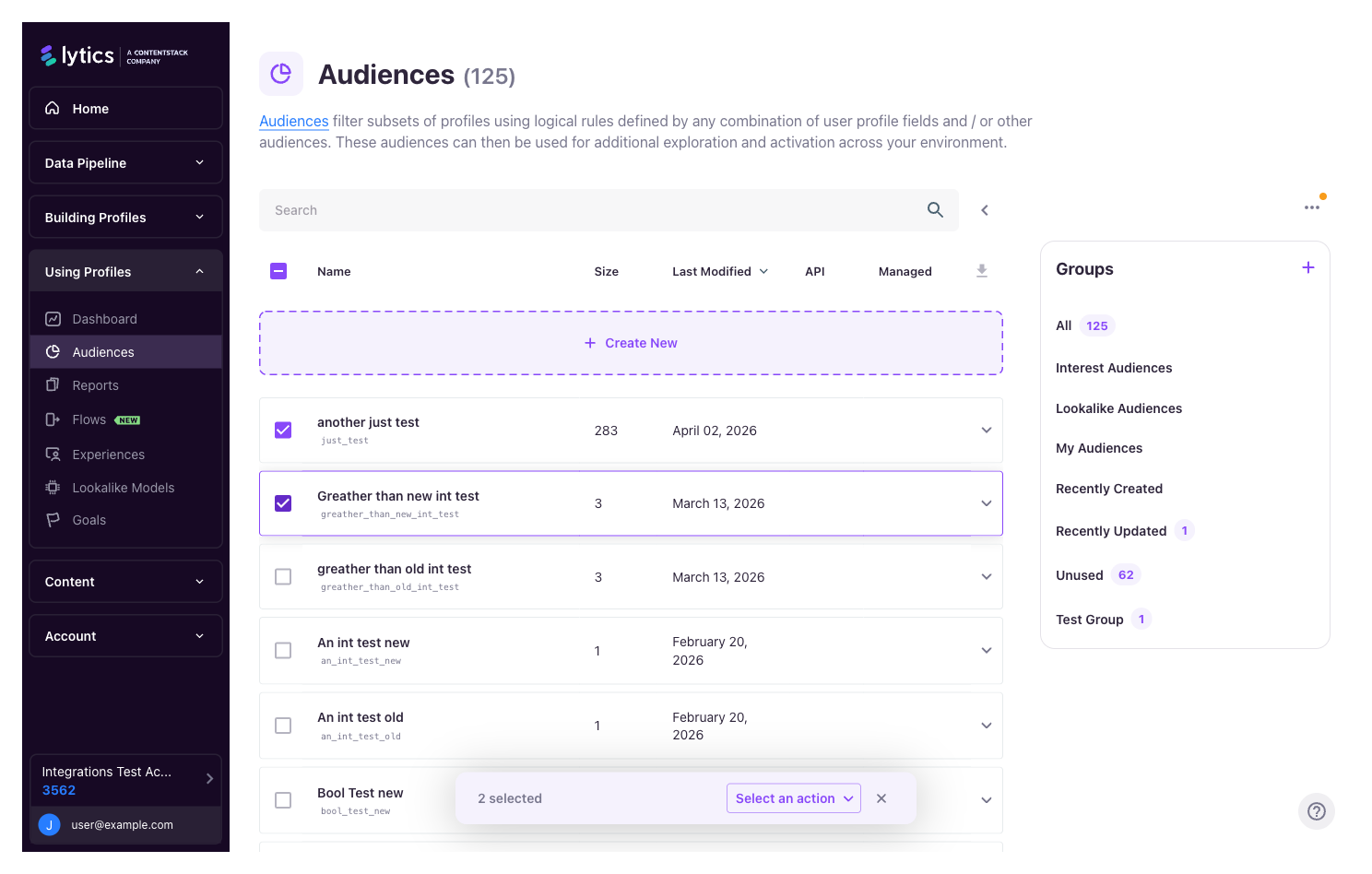Uncheck the 'another just test' audience
This screenshot has width=1372, height=874.
[282, 430]
